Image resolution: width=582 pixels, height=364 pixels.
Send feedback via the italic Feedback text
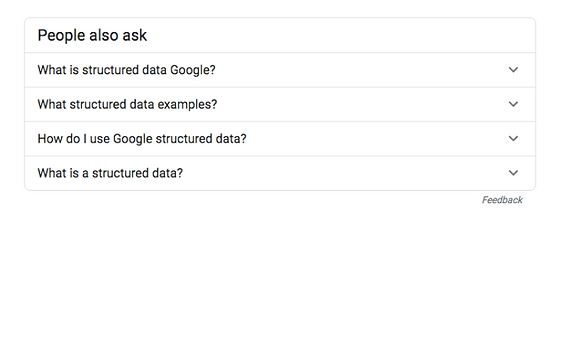[502, 200]
